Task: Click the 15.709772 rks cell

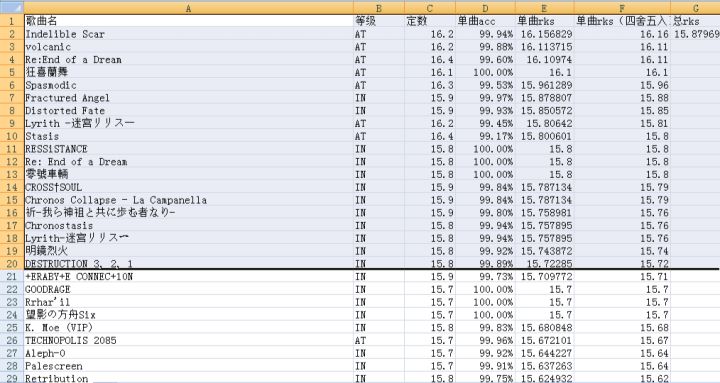Action: [x=545, y=276]
